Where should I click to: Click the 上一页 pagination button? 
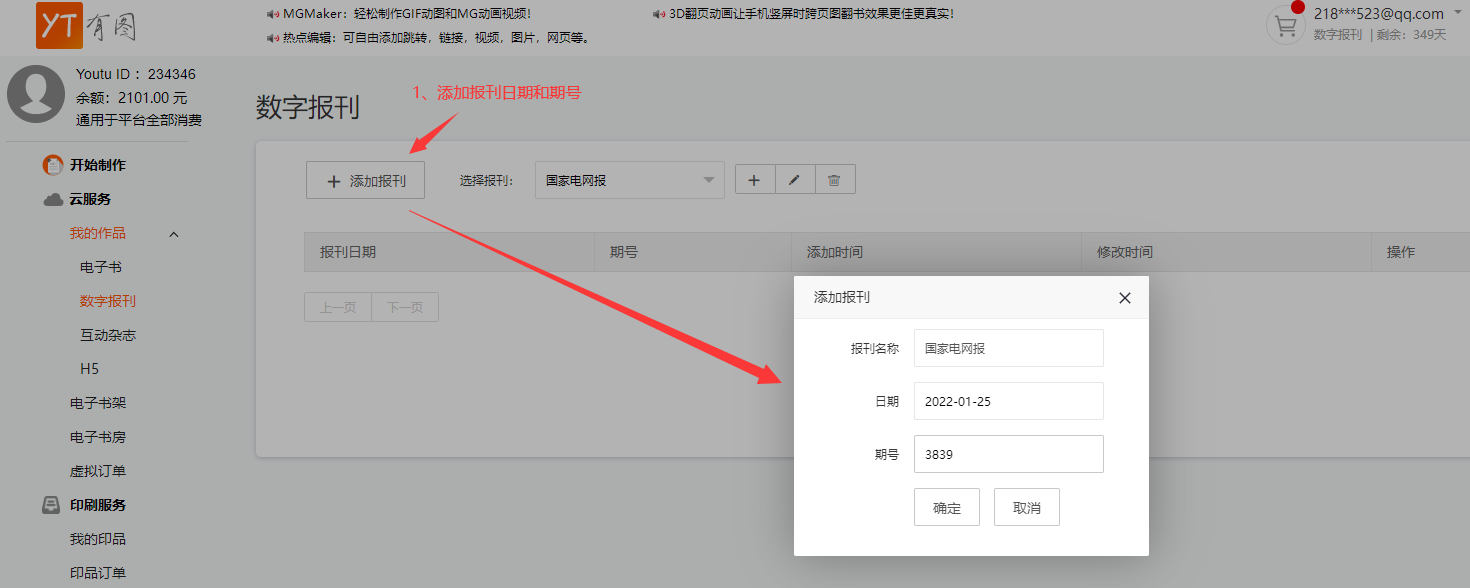point(338,307)
